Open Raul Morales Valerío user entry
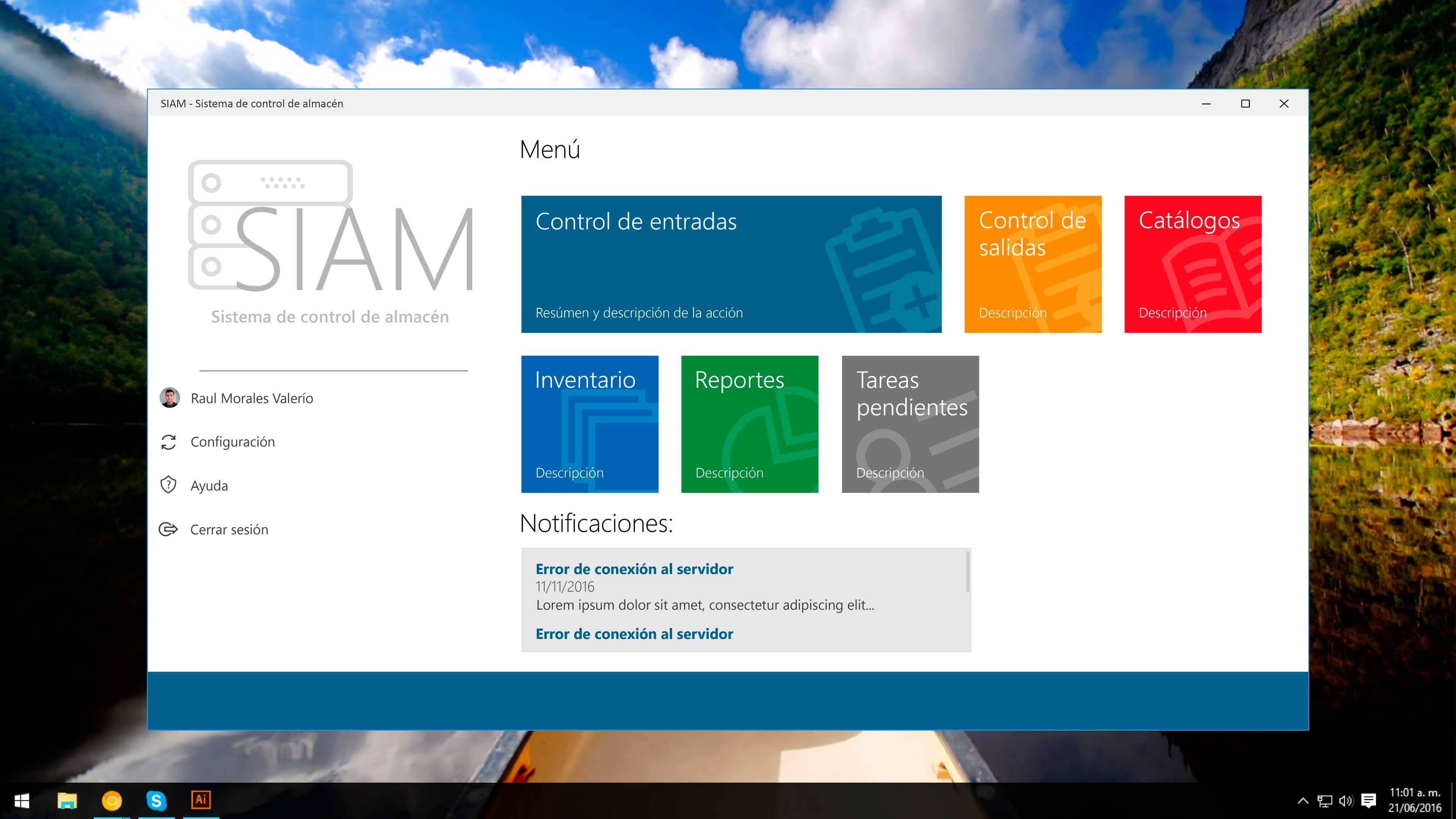Screen dimensions: 1456x819 click(x=236, y=398)
